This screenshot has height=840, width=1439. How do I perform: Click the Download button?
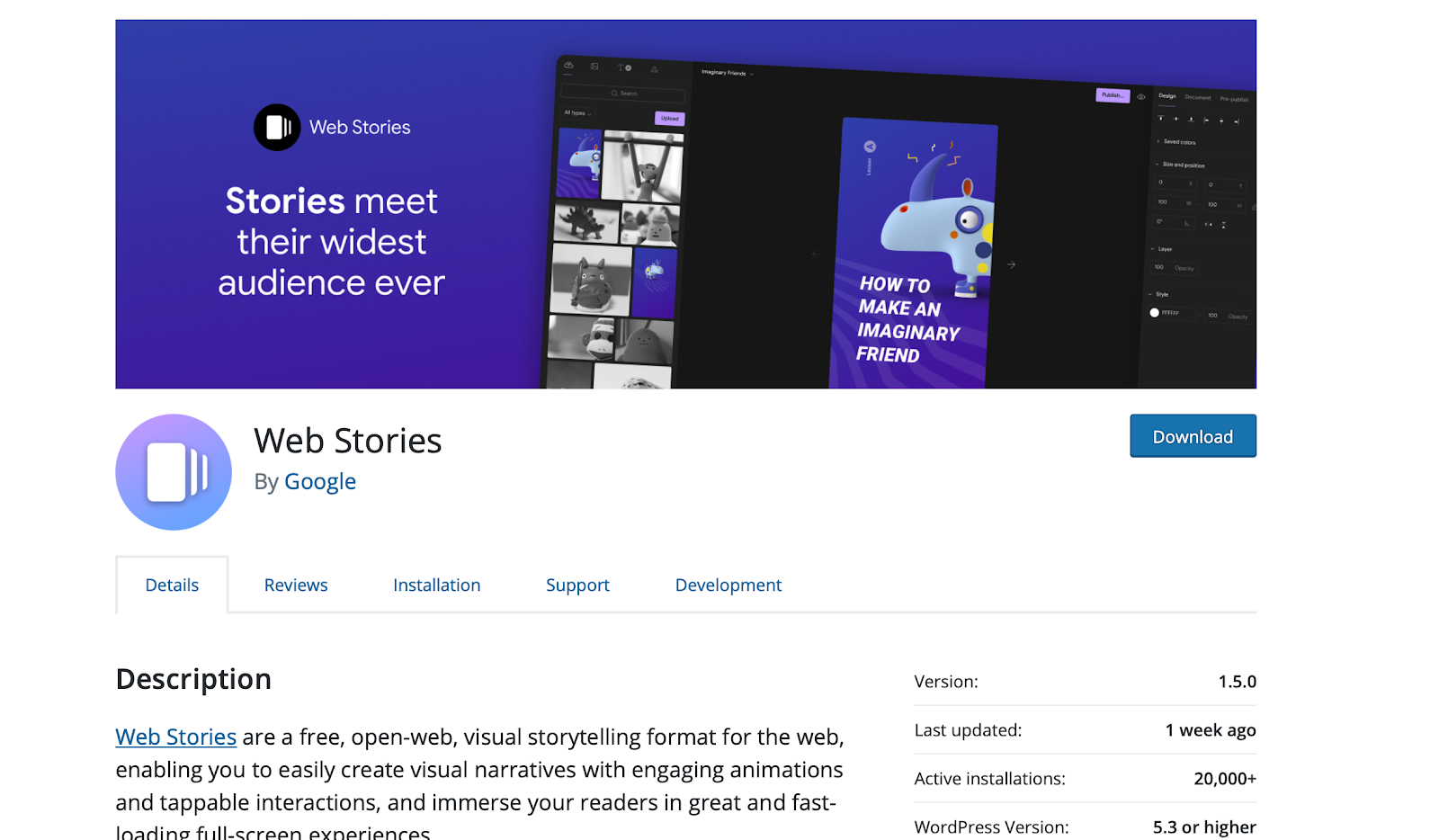tap(1193, 435)
